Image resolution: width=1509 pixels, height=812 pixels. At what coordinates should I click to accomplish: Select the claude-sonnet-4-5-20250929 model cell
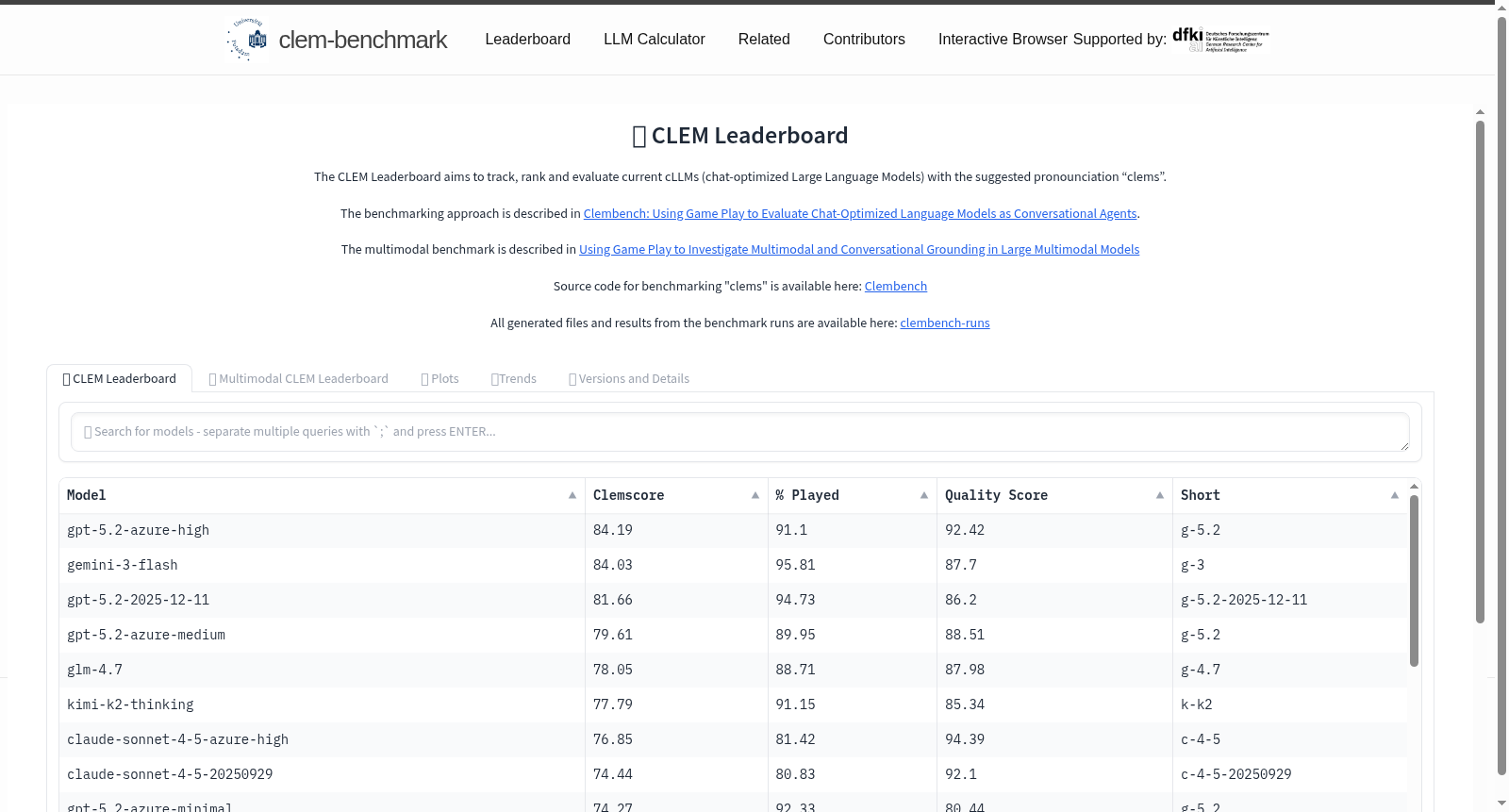click(x=322, y=774)
